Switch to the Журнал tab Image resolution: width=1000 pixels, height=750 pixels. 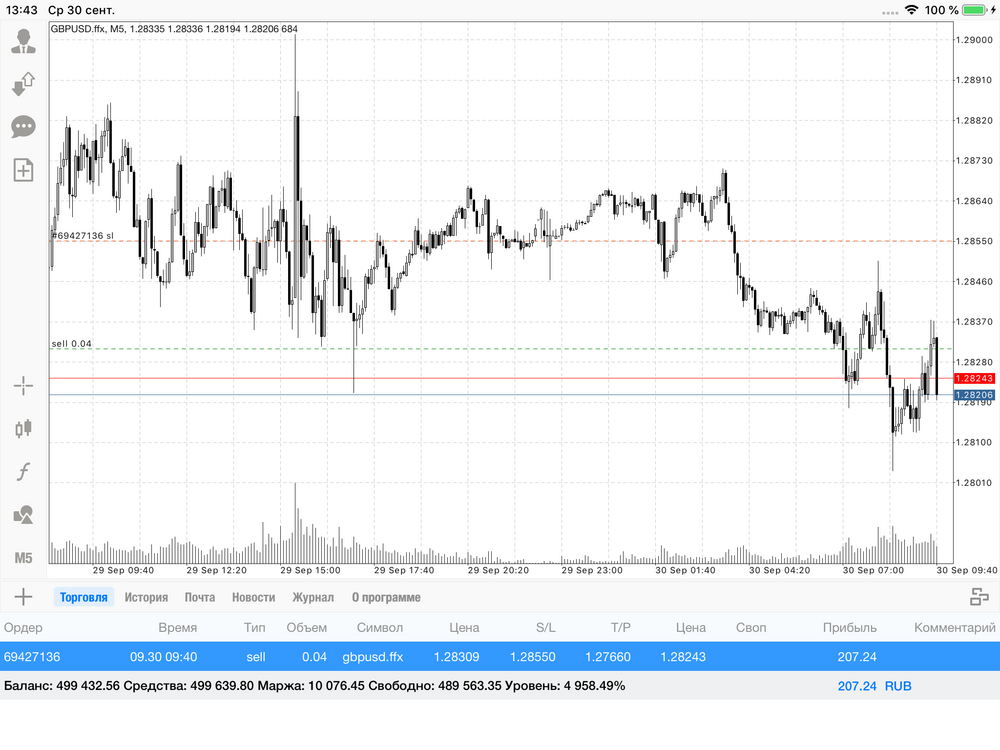[312, 598]
